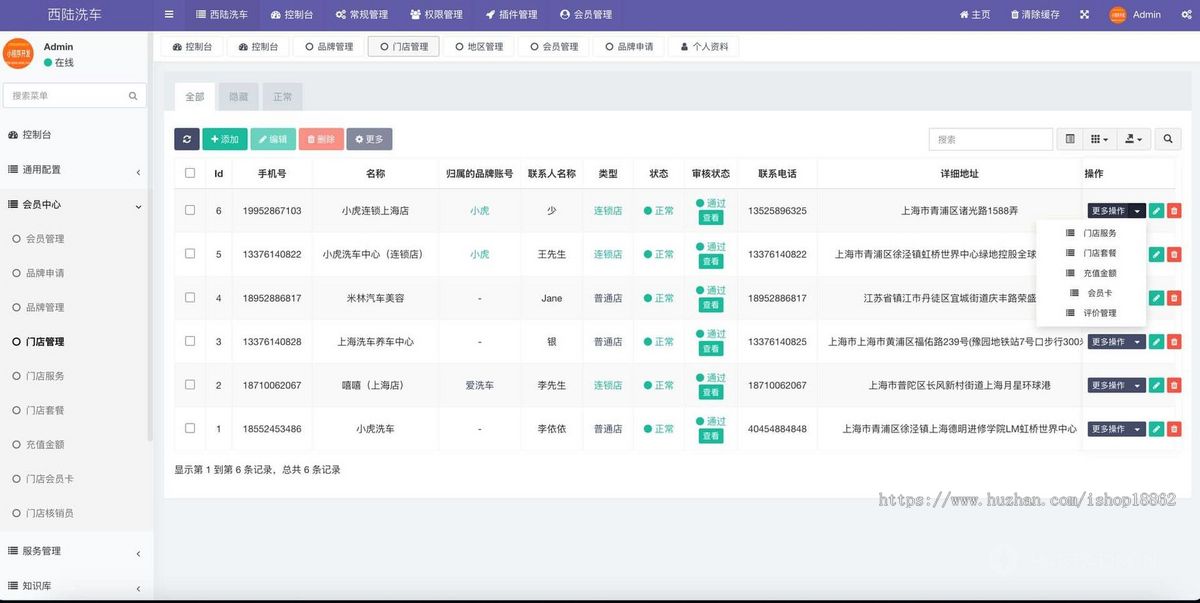Click the red delete icon for row Id 1
The height and width of the screenshot is (603, 1200).
click(x=1174, y=428)
